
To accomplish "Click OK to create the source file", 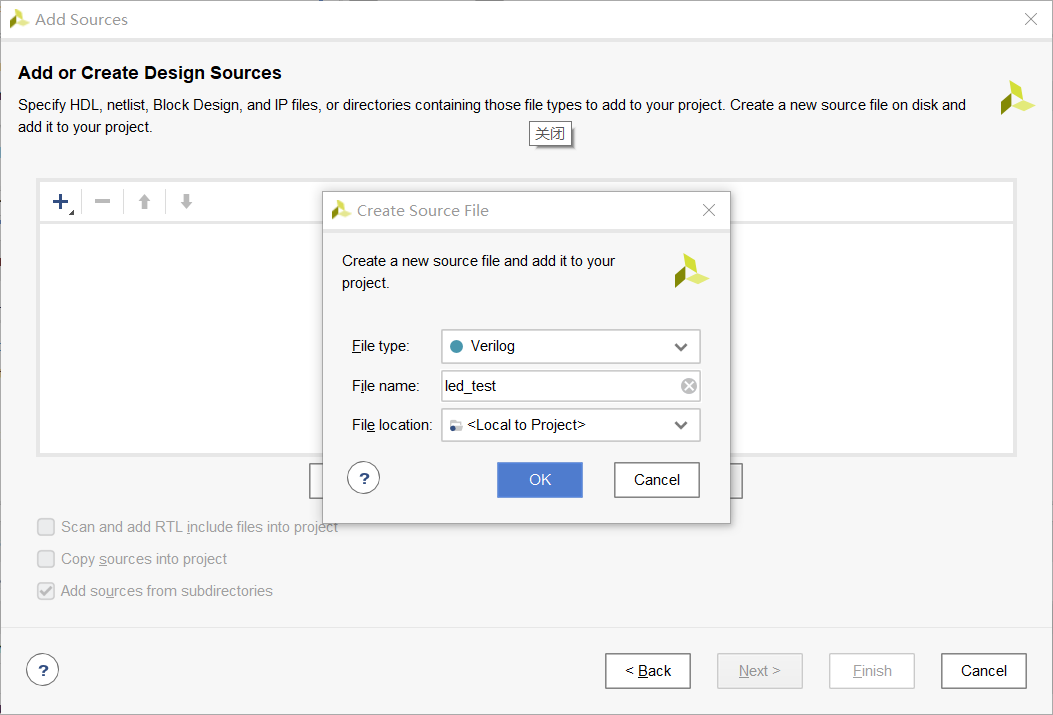I will coord(540,480).
